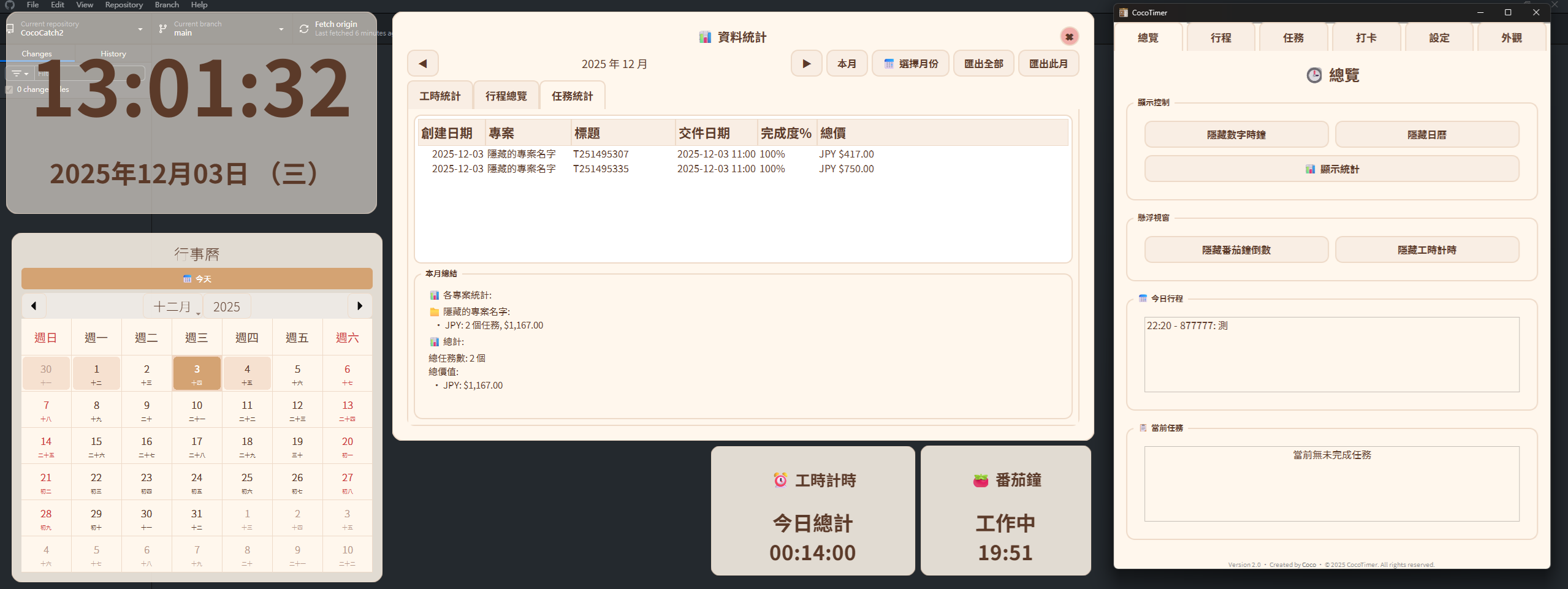Close the 資料統計 statistics panel
1568x589 pixels.
pyautogui.click(x=1069, y=37)
